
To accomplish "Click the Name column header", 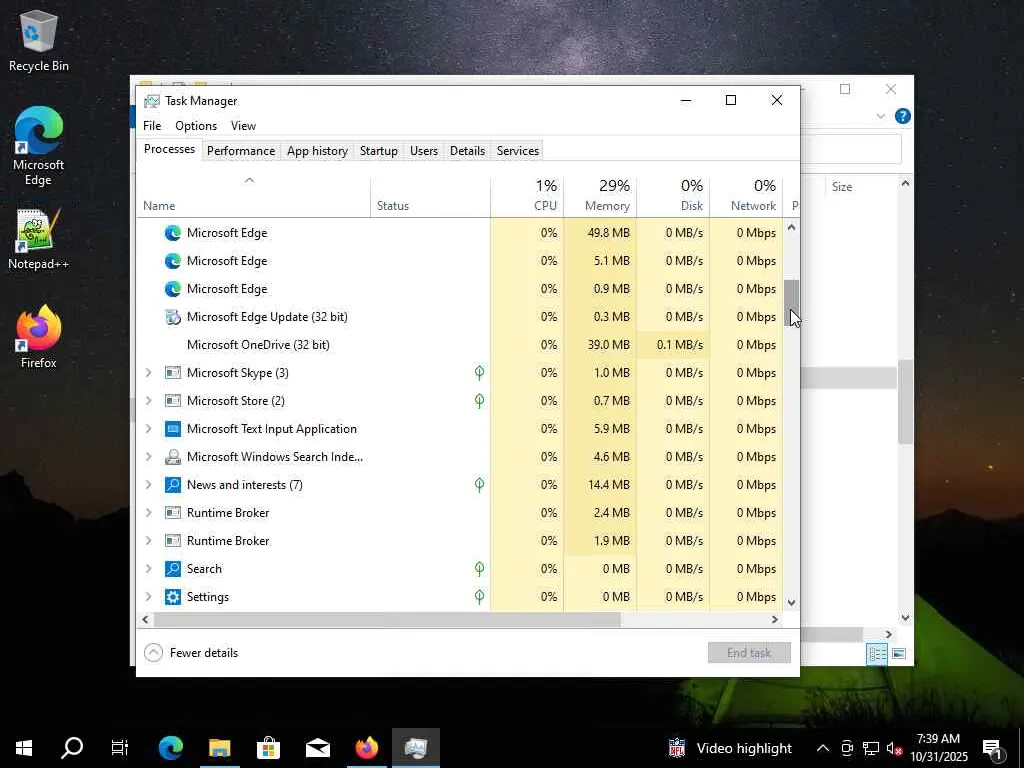I will pos(253,195).
